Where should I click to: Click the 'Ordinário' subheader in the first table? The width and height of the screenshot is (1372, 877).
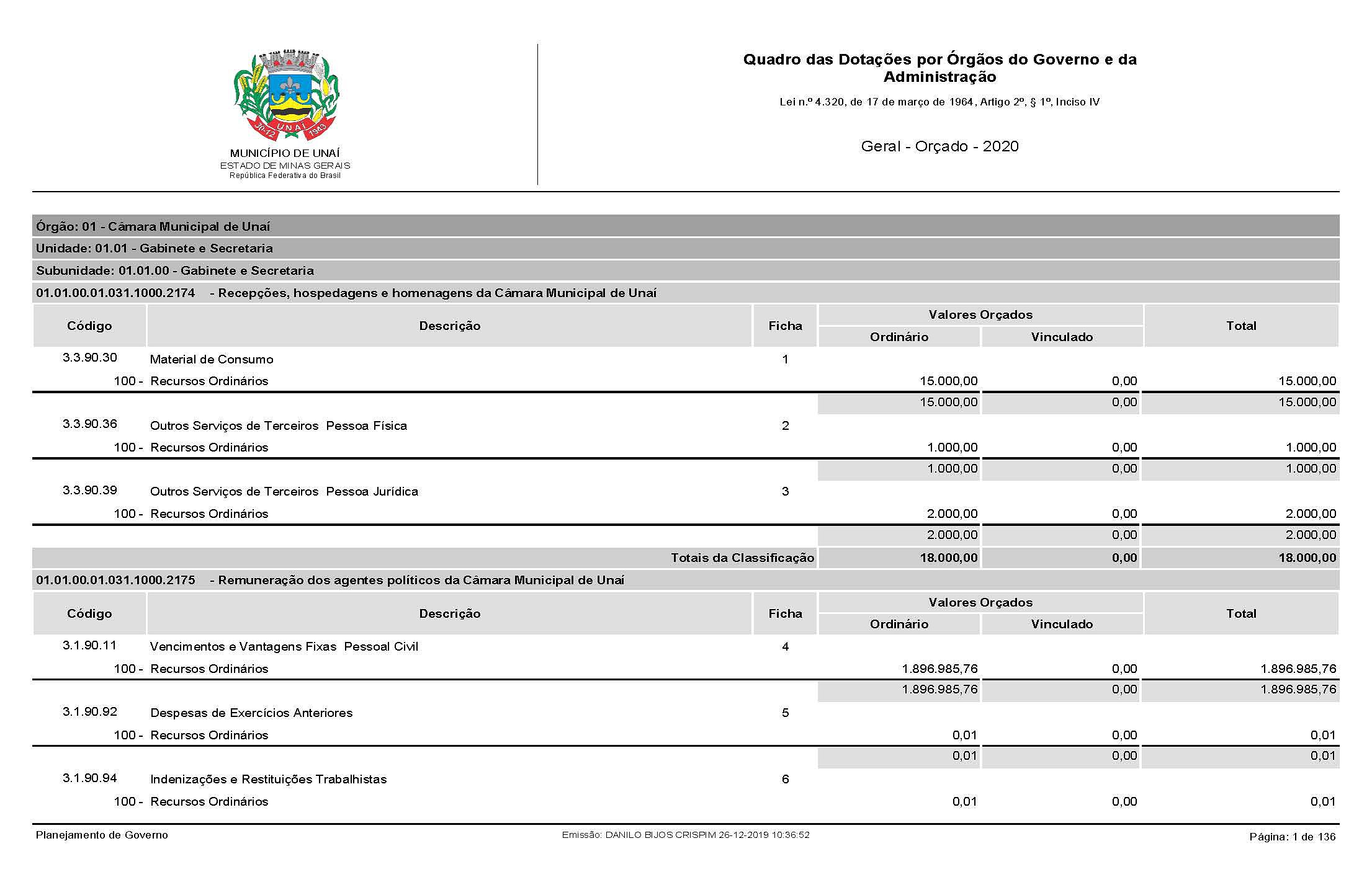point(899,337)
